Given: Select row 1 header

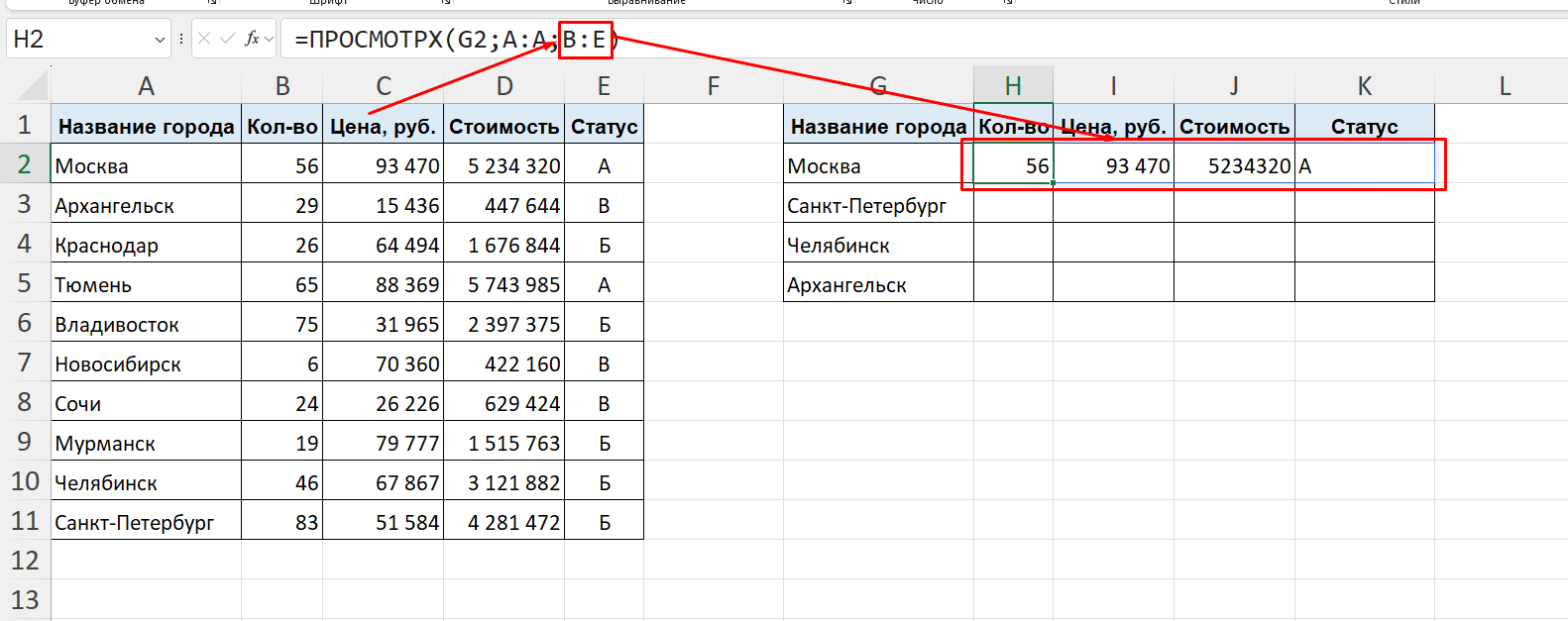Looking at the screenshot, I should click(25, 125).
